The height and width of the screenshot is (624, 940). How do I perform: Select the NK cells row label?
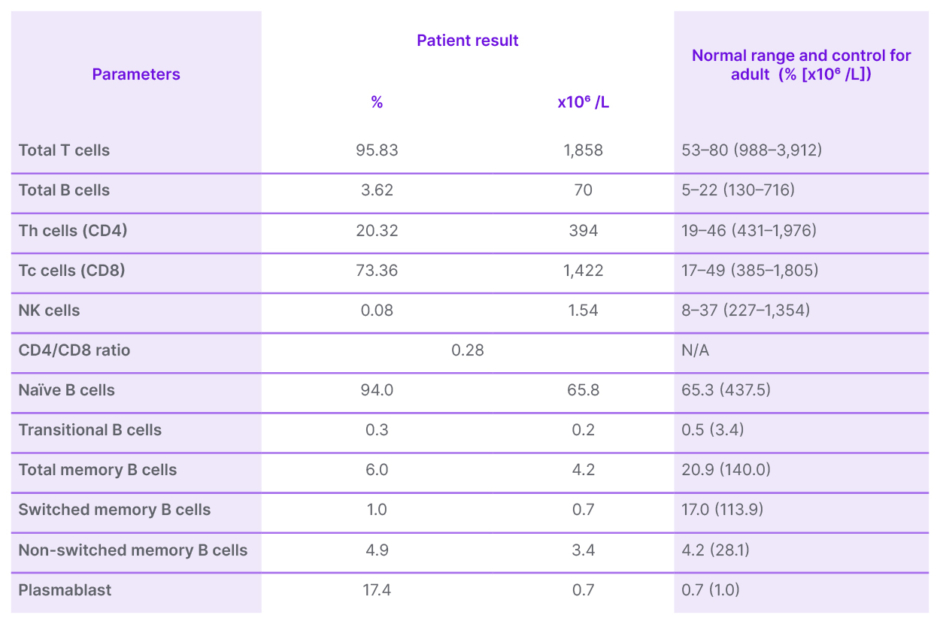(49, 310)
